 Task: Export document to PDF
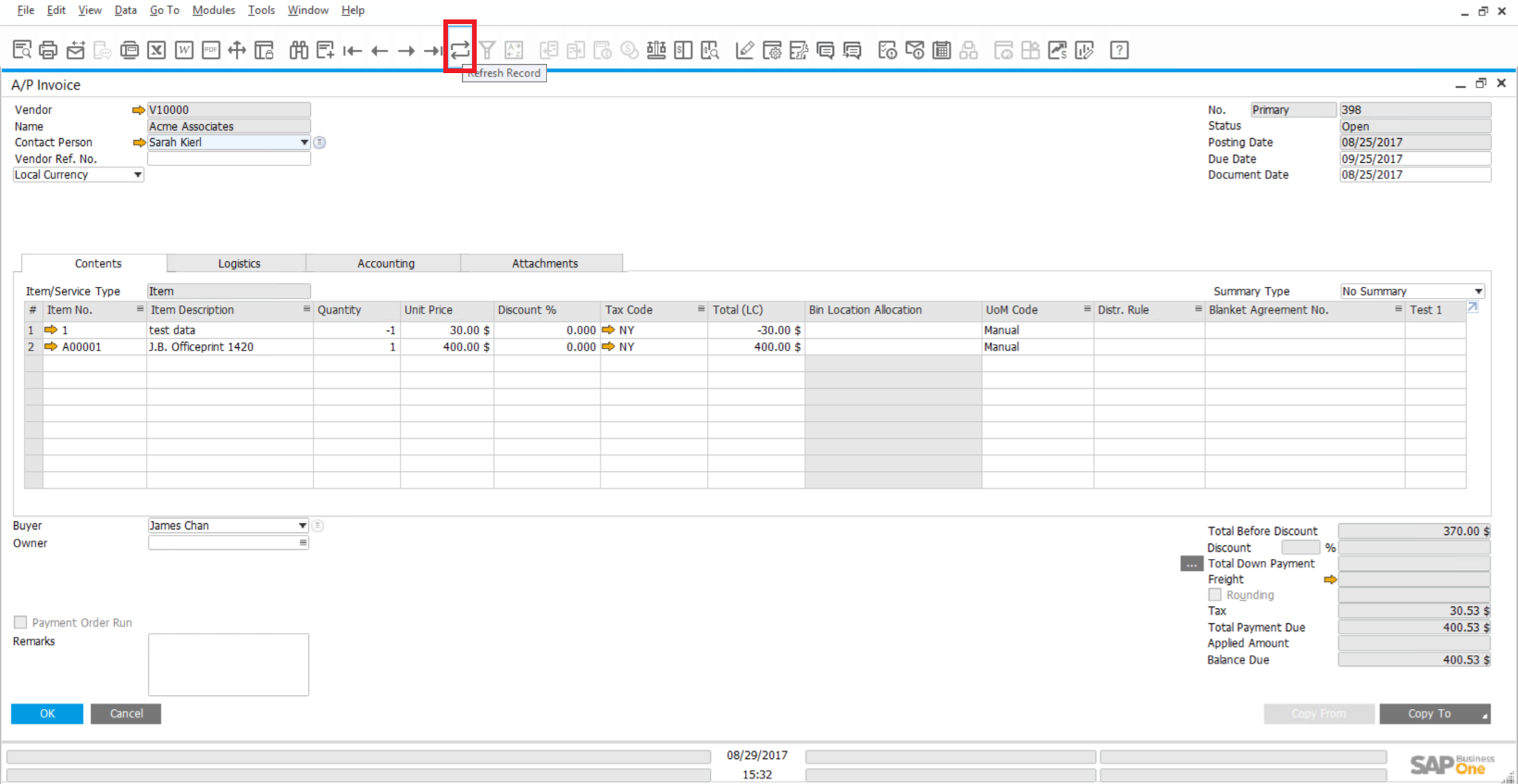point(211,50)
